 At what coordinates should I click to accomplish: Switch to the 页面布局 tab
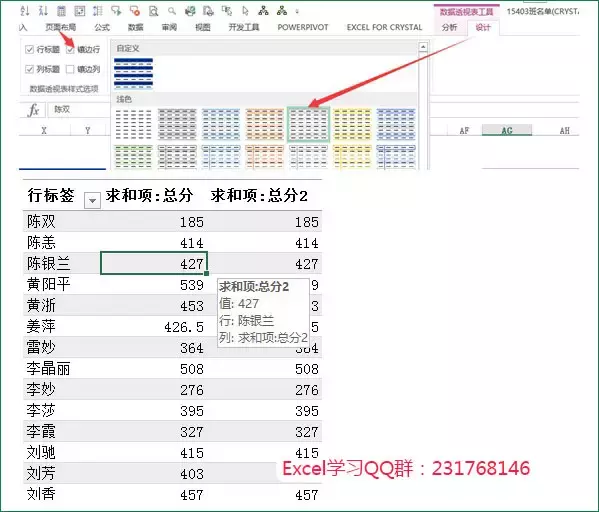tap(60, 27)
